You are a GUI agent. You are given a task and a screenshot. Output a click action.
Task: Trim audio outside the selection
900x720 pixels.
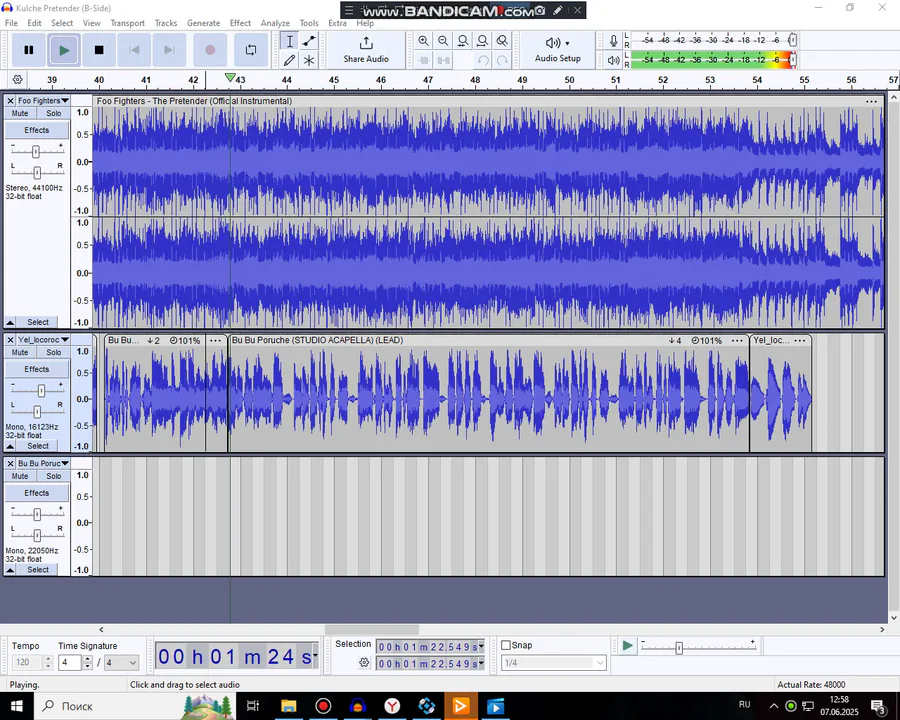(x=424, y=60)
